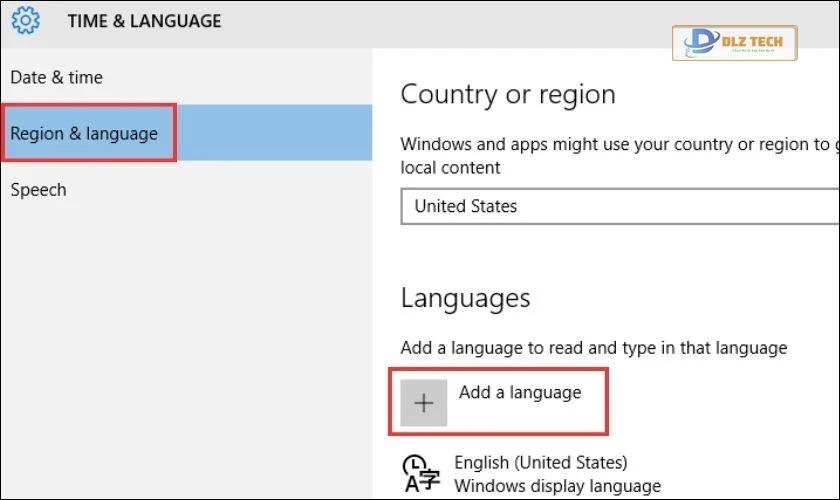840x500 pixels.
Task: Select the English (United States) language entry
Action: [x=540, y=463]
